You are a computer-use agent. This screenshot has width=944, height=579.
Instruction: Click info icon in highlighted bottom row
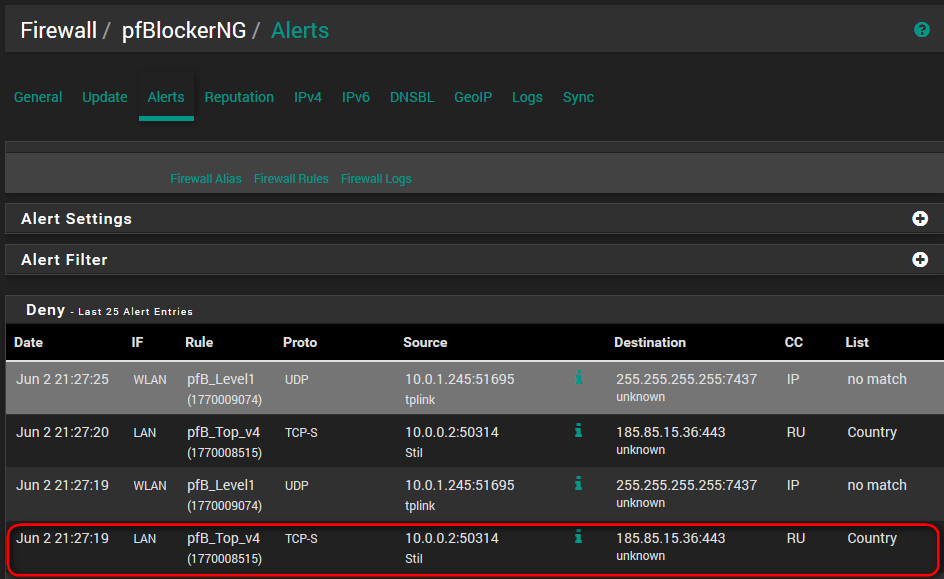[x=578, y=536]
